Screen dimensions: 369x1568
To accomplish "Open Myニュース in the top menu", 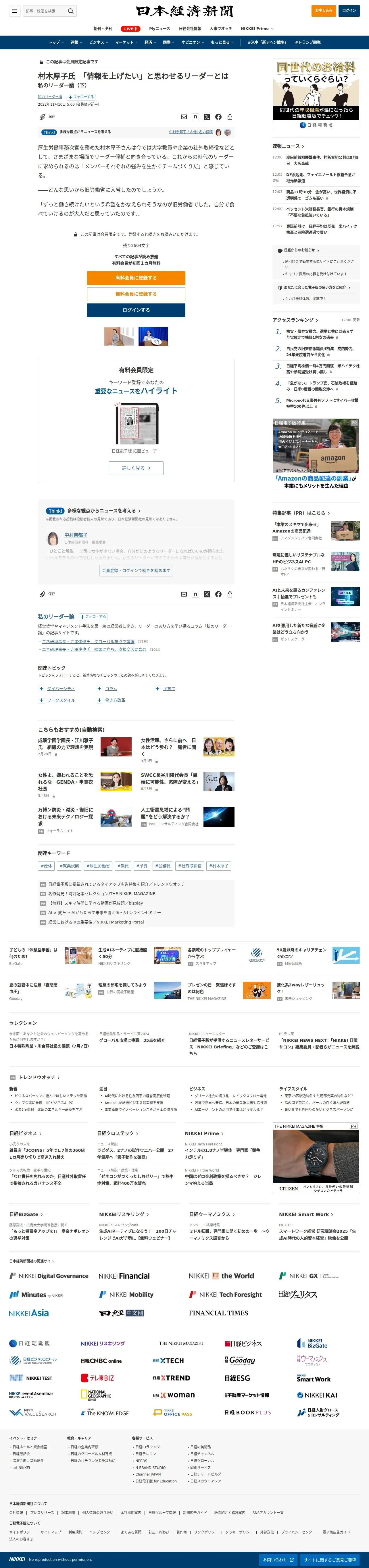I will pyautogui.click(x=159, y=29).
